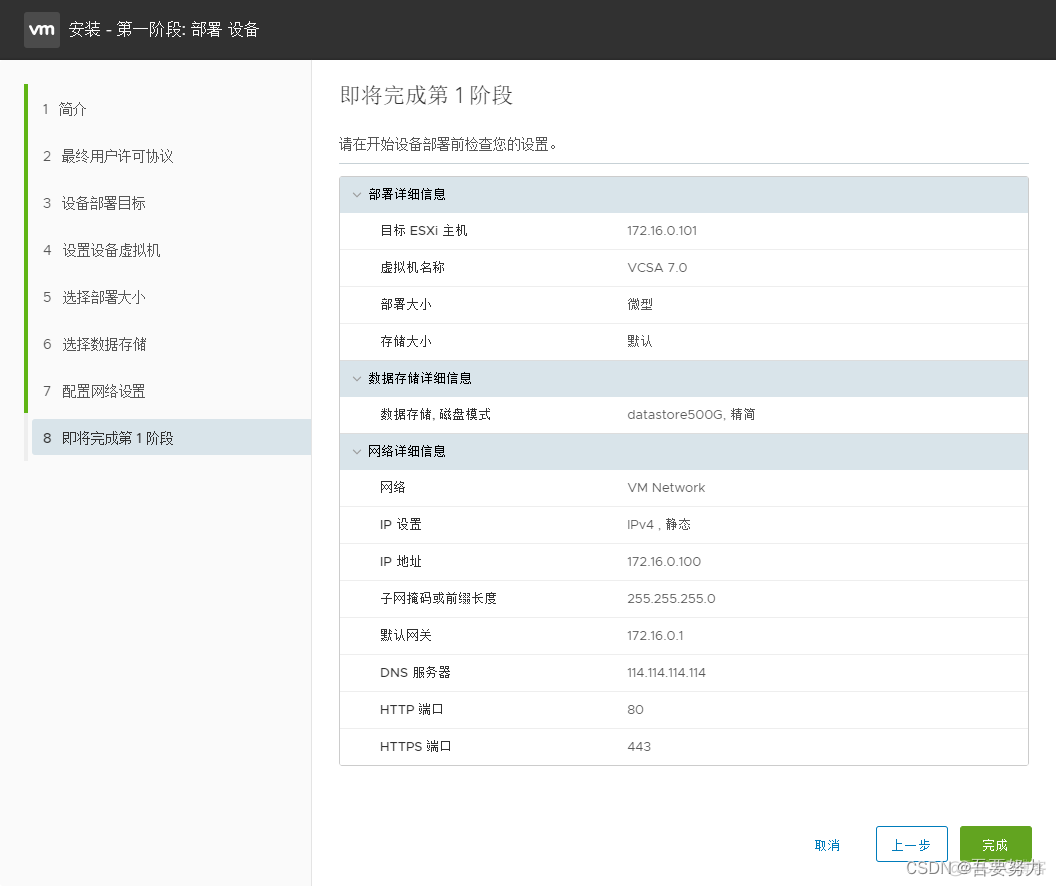The width and height of the screenshot is (1056, 886).
Task: Select step 8 即将完成第 1 阶段
Action: [x=172, y=438]
